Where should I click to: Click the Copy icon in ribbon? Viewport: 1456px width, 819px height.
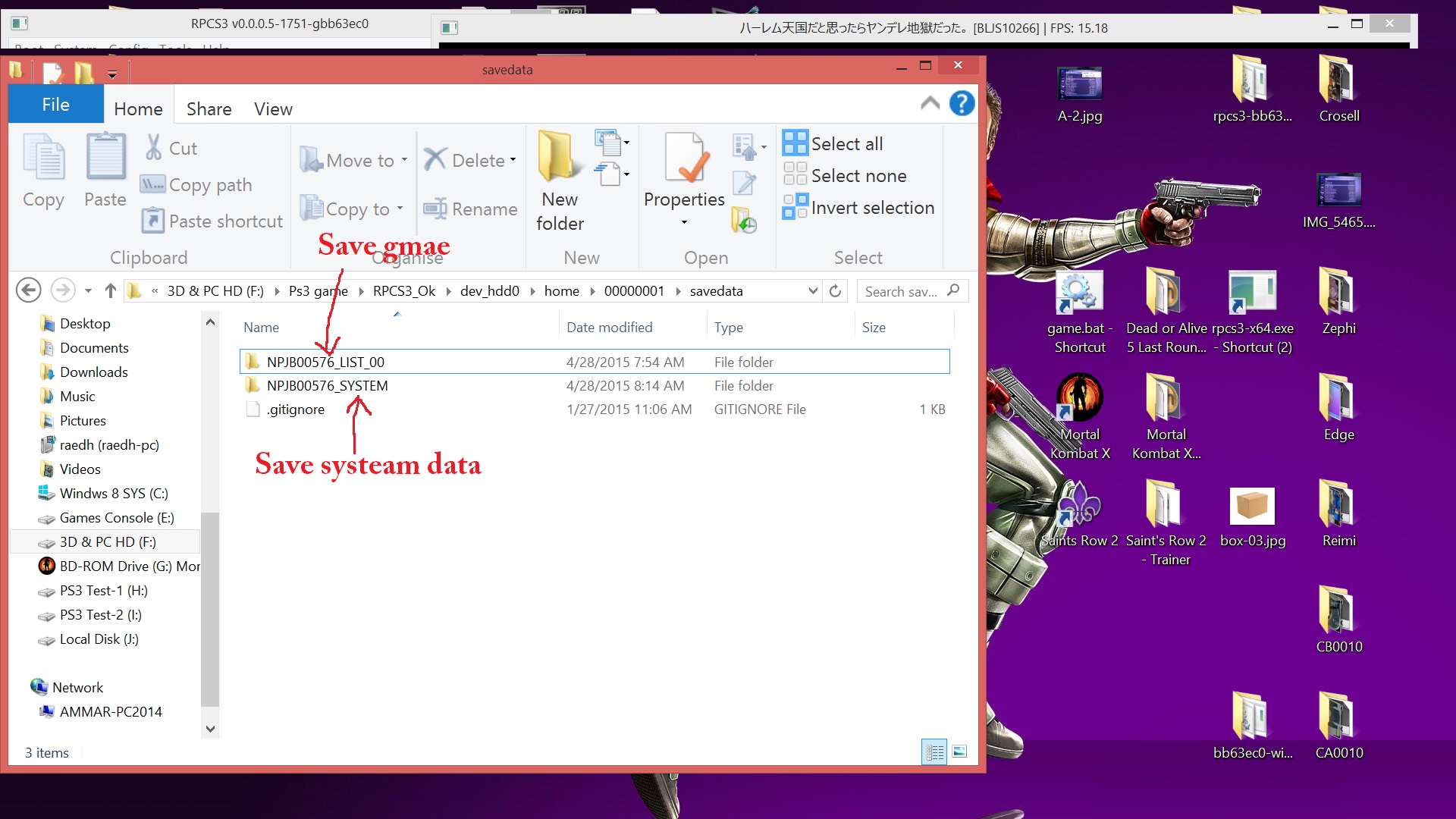(44, 158)
